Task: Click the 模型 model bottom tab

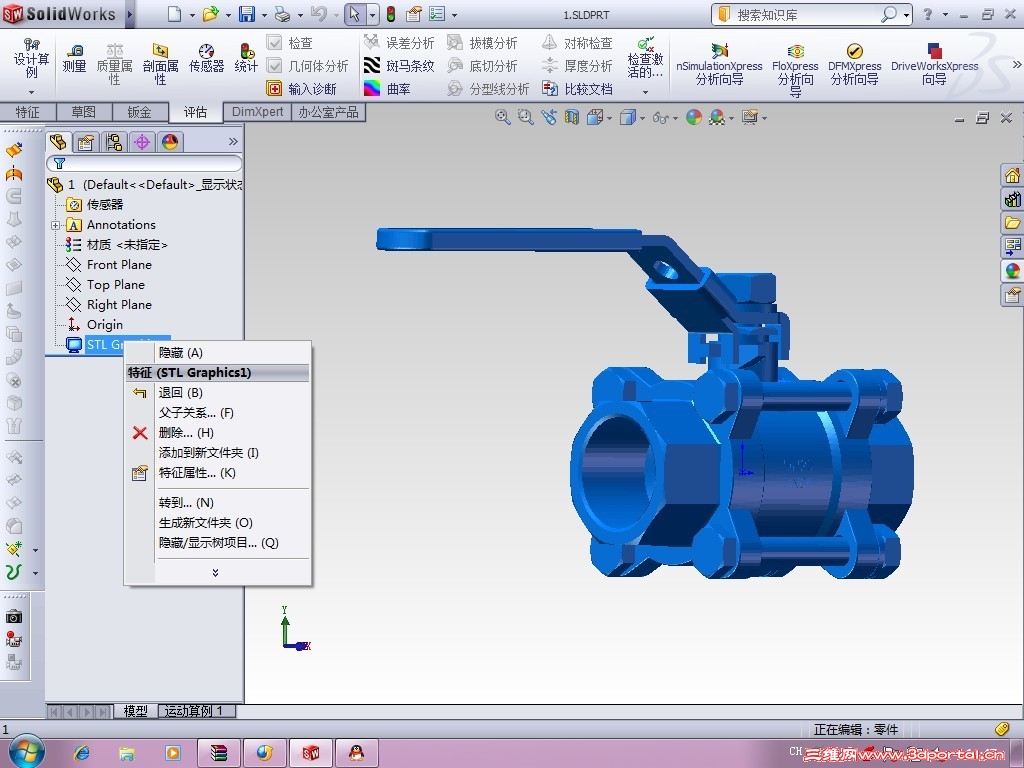Action: point(136,711)
